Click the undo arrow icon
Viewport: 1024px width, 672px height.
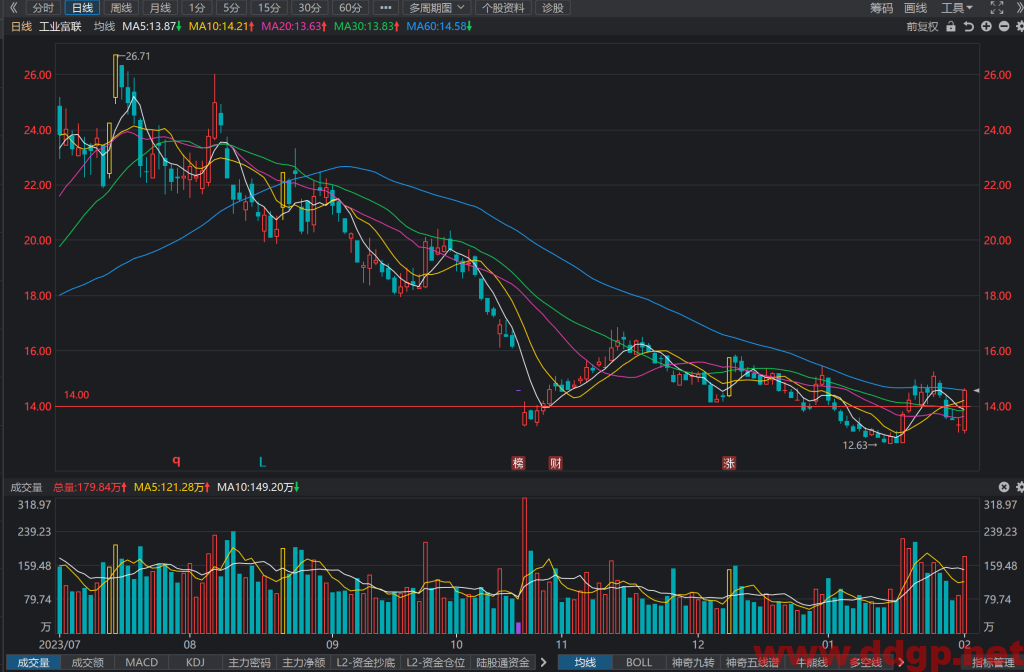pos(968,27)
